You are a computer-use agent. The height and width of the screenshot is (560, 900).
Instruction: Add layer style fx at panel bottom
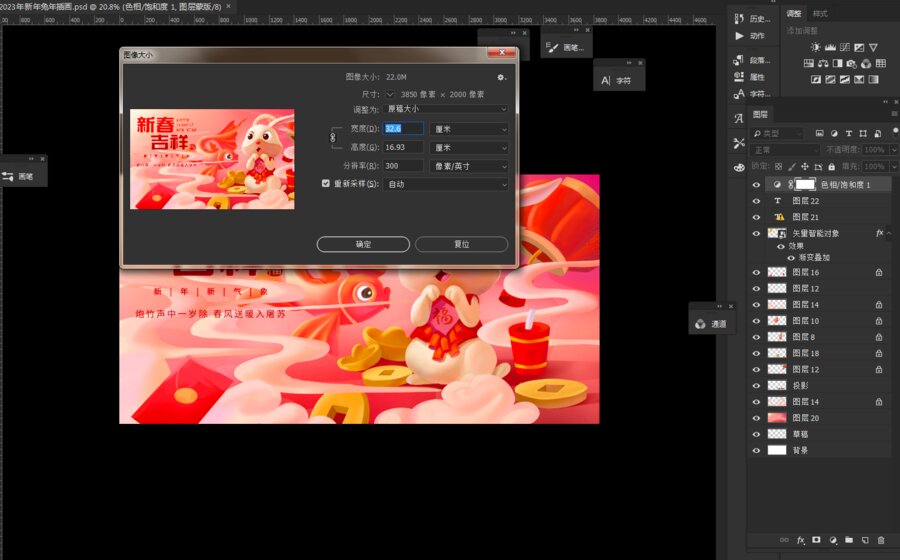(x=801, y=540)
